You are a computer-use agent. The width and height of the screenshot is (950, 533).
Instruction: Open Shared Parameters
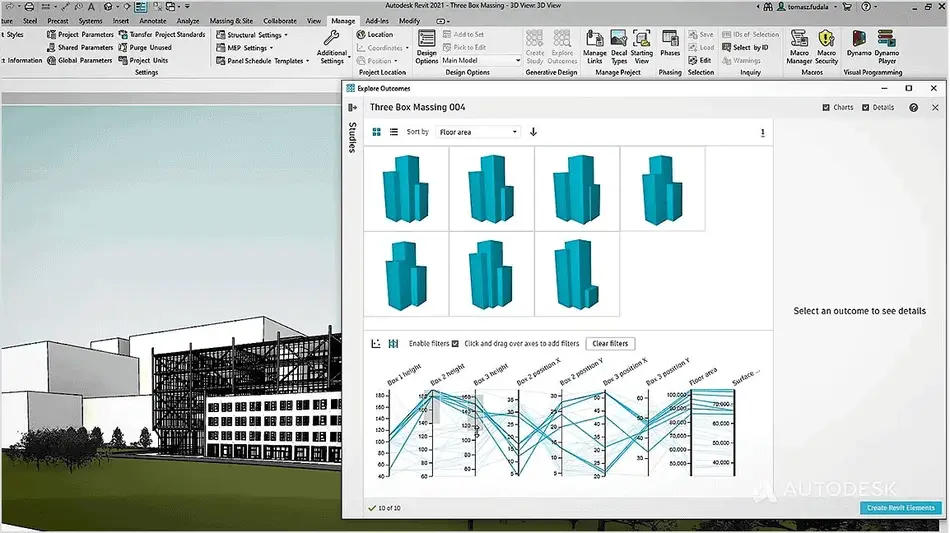coord(79,47)
